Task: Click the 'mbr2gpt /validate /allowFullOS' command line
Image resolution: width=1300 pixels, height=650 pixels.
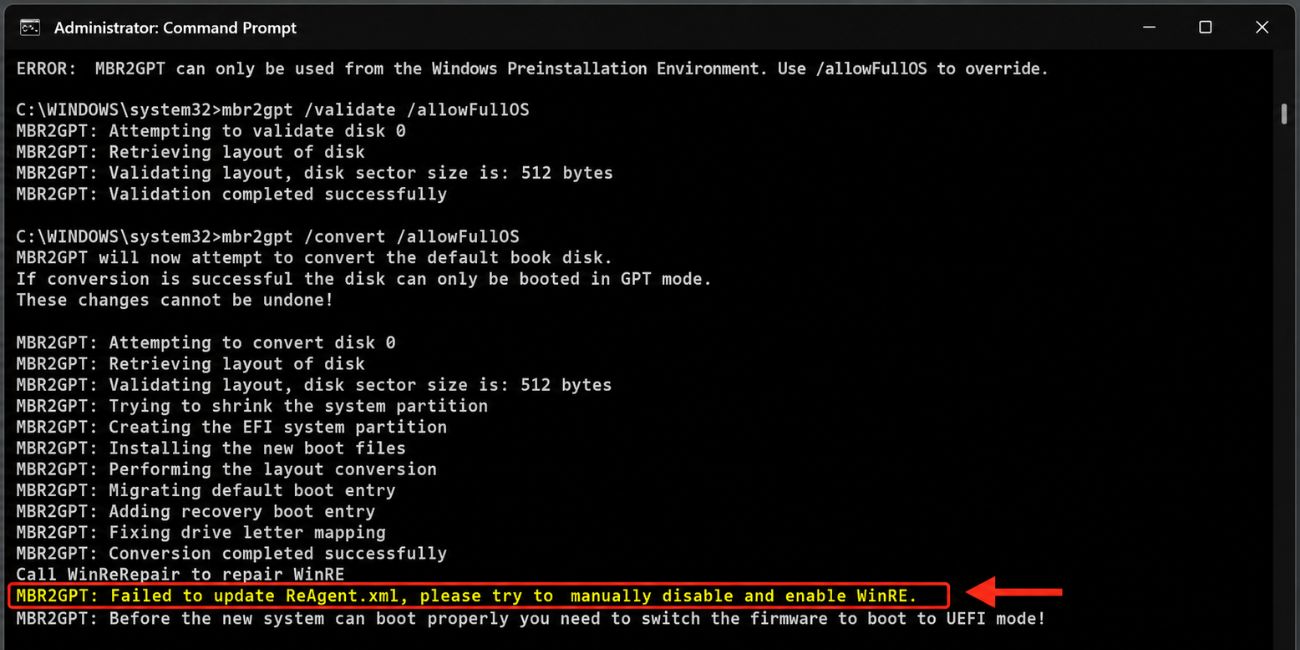Action: tap(273, 110)
